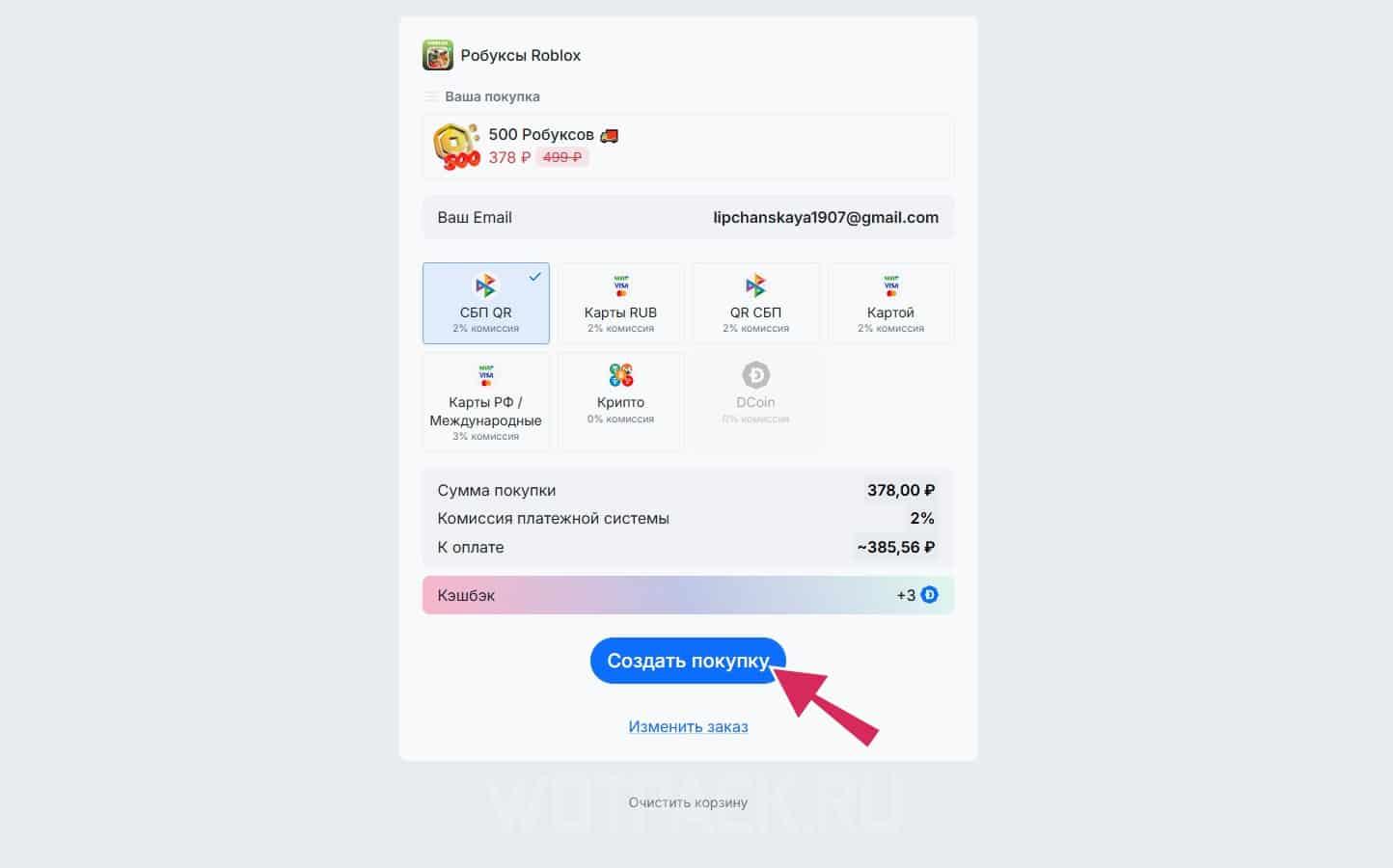Click the delivery truck icon beside 500 Робуксов
The width and height of the screenshot is (1393, 868).
pyautogui.click(x=609, y=135)
